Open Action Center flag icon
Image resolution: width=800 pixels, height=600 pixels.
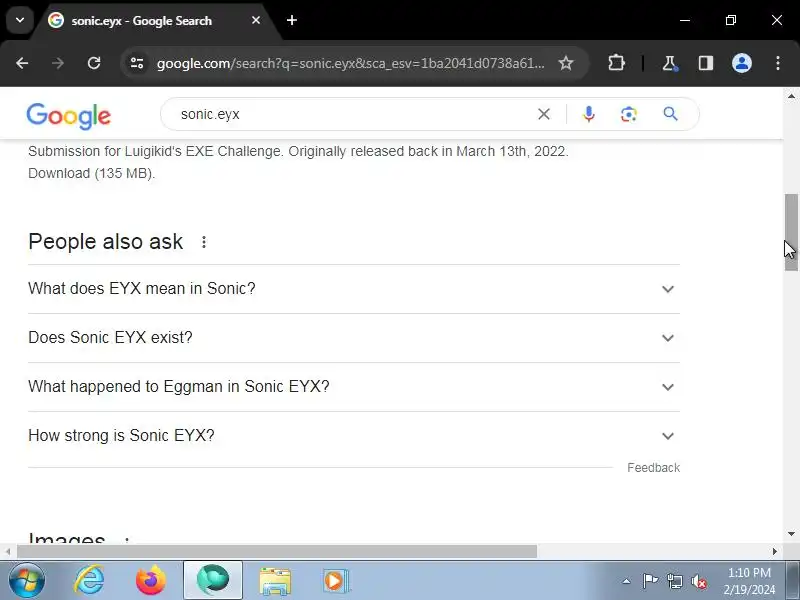(x=650, y=581)
